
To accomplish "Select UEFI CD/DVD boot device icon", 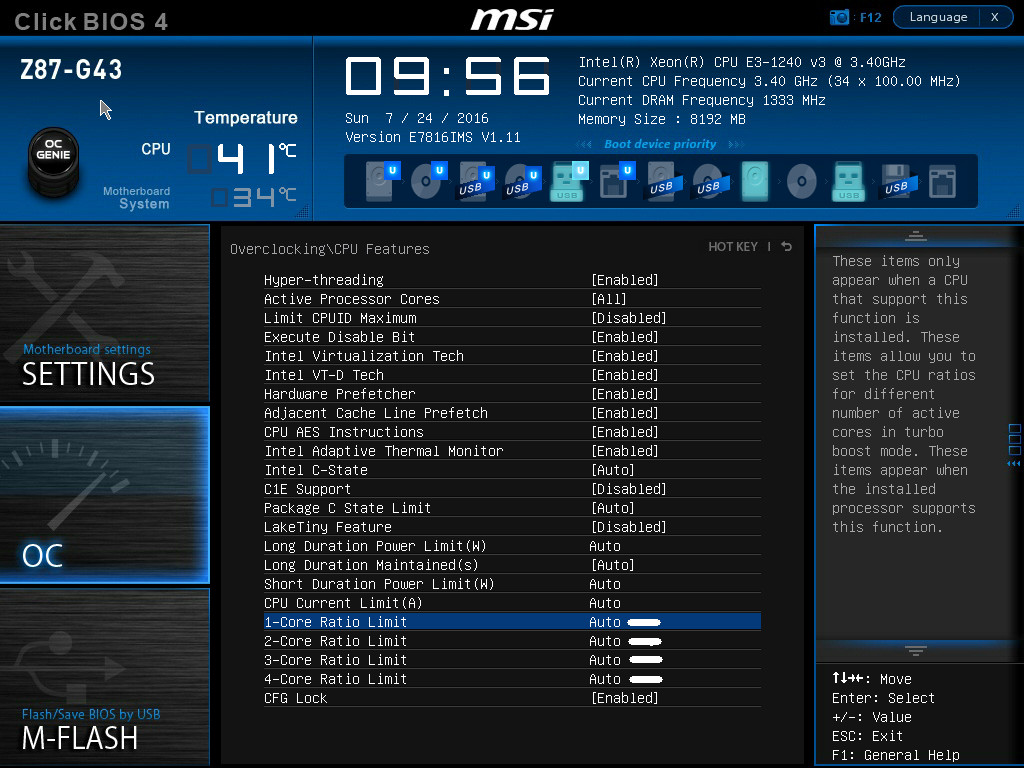I will 428,181.
